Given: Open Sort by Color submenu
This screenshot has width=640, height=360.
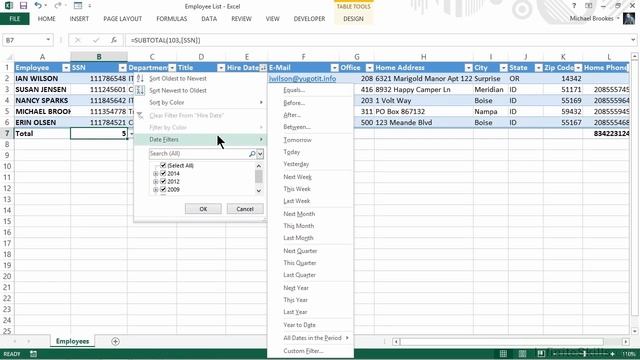Looking at the screenshot, I should tap(200, 102).
